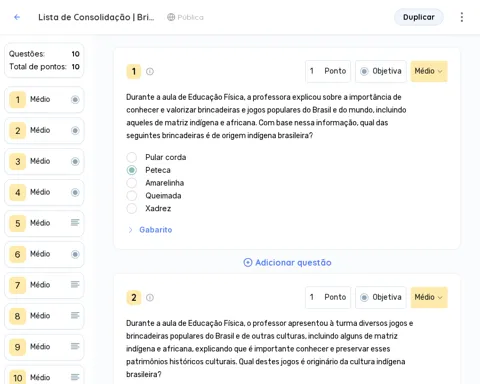Click the list title Lista de Consolidação
Viewport: 480px width, 384px height.
tap(96, 17)
